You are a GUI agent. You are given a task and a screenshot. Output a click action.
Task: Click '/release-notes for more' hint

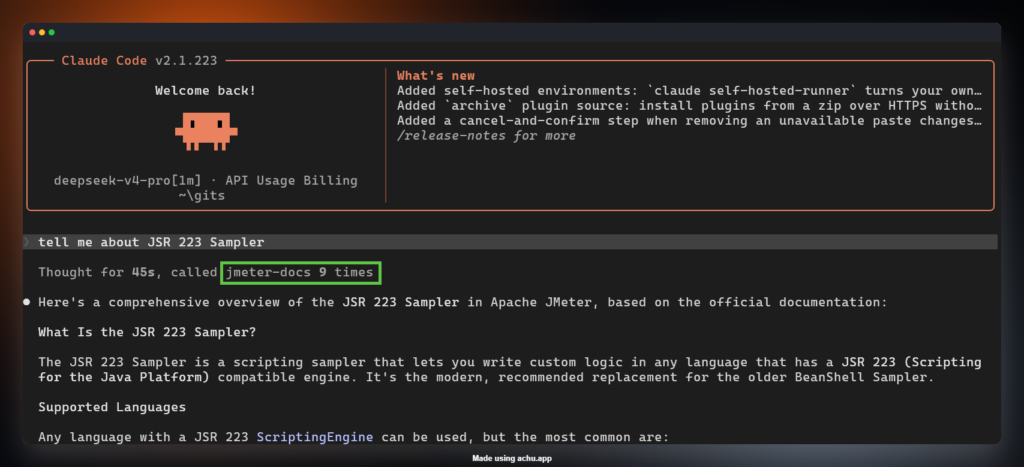click(x=487, y=136)
